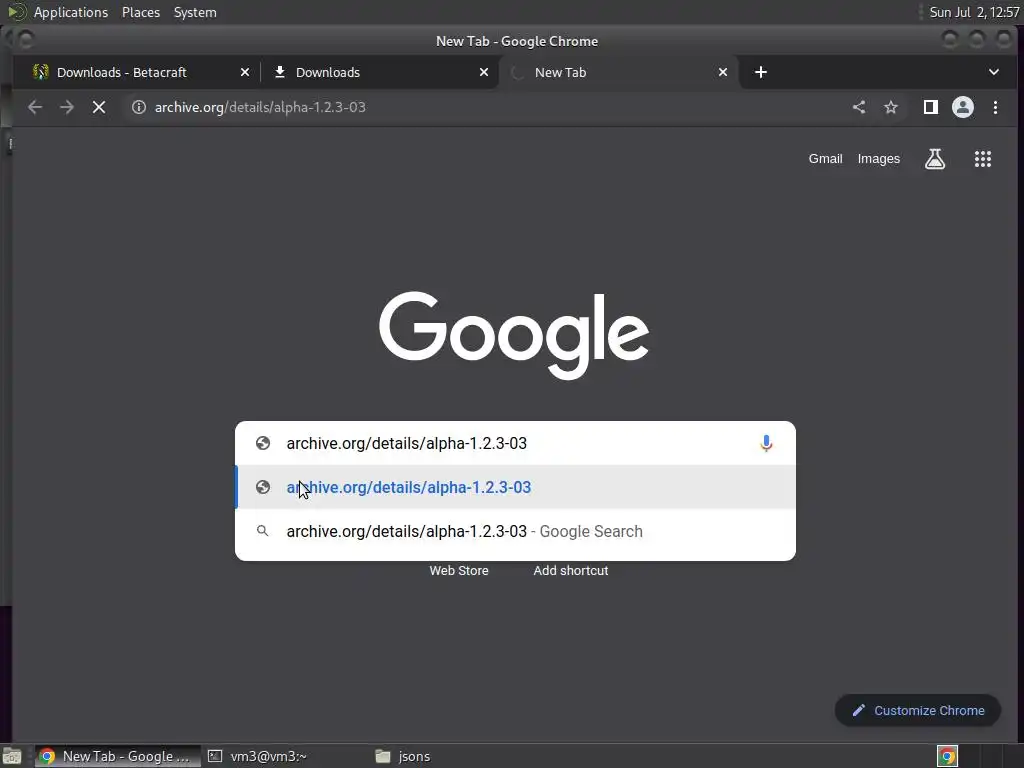Image resolution: width=1024 pixels, height=768 pixels.
Task: Close the Downloads tab
Action: coord(484,72)
